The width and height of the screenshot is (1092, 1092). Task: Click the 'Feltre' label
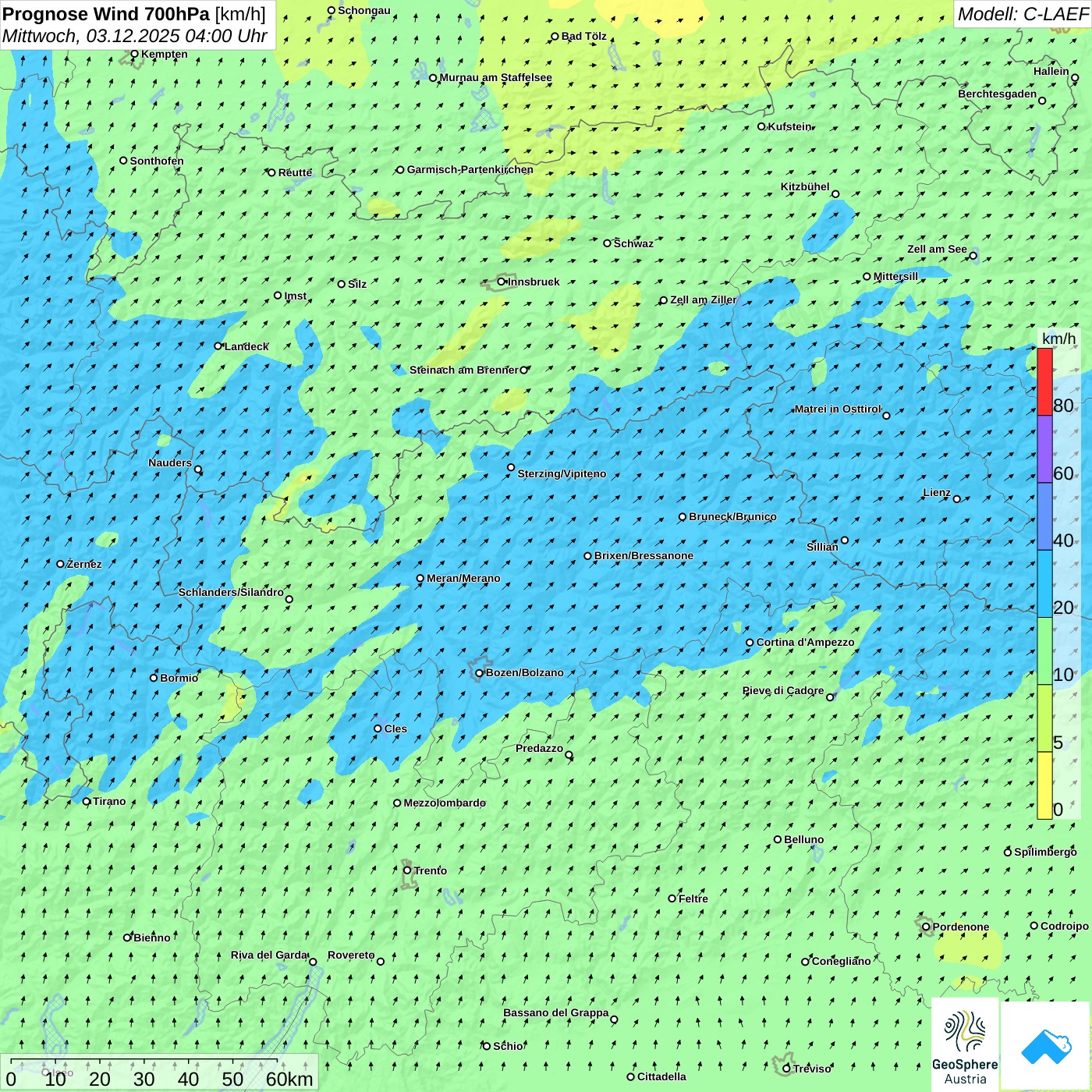coord(693,899)
